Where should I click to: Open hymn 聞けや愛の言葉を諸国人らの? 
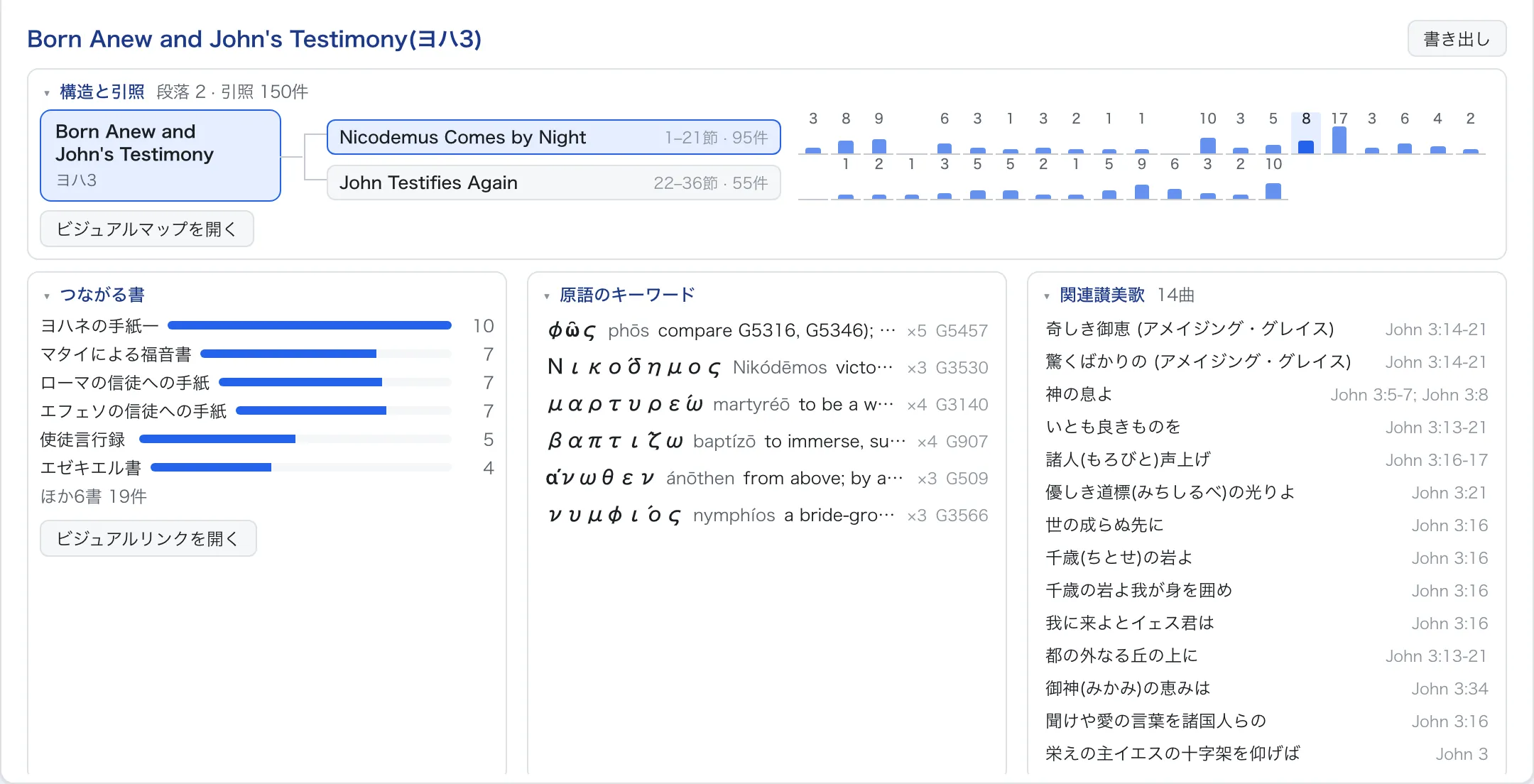click(1266, 721)
